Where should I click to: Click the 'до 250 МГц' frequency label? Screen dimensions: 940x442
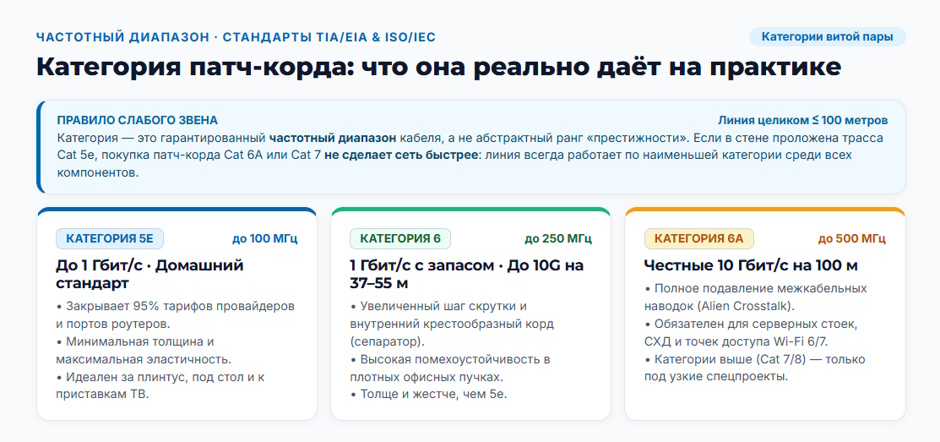pos(558,239)
